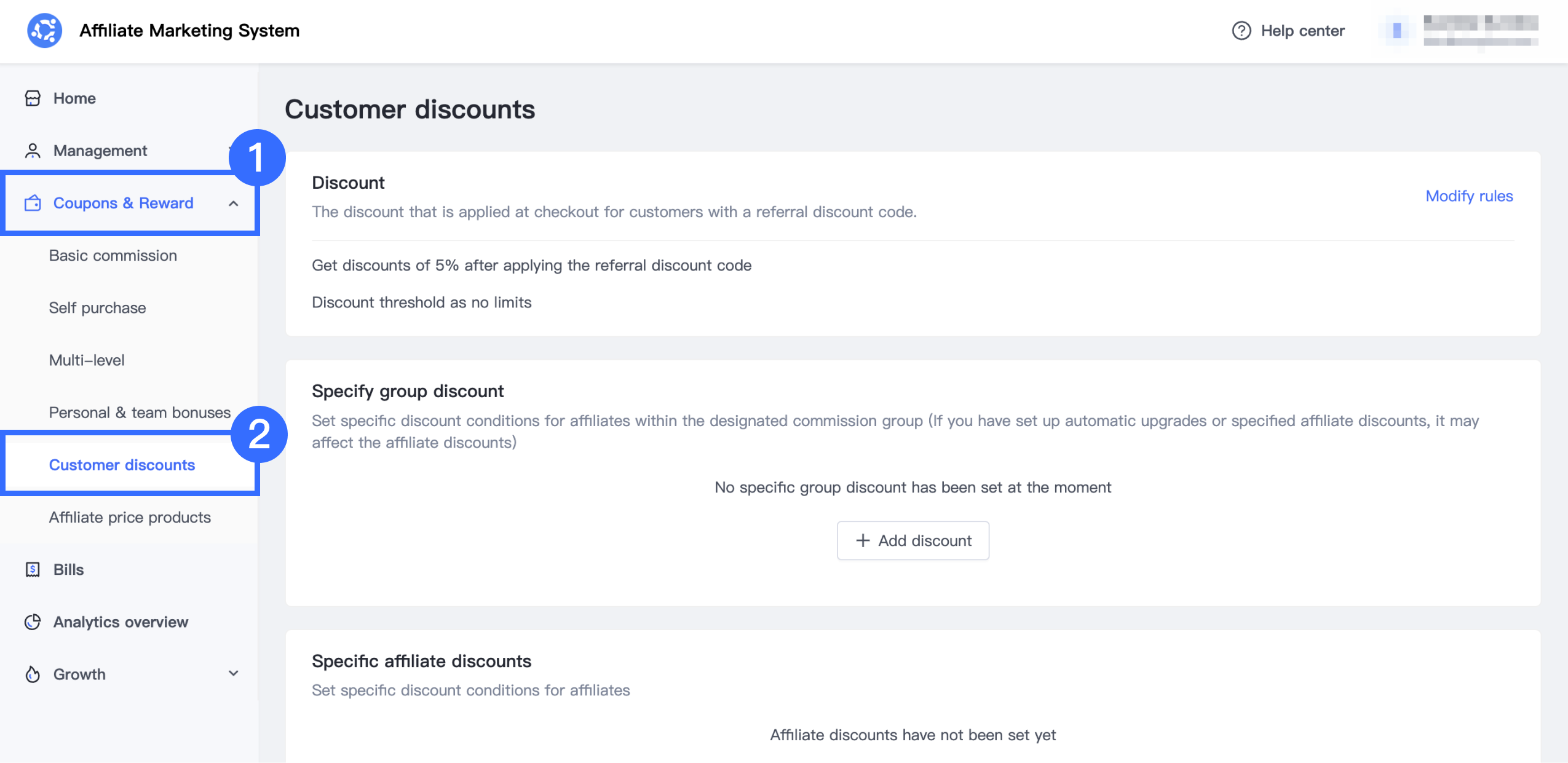Click the Affiliate Marketing System logo icon

(x=44, y=30)
